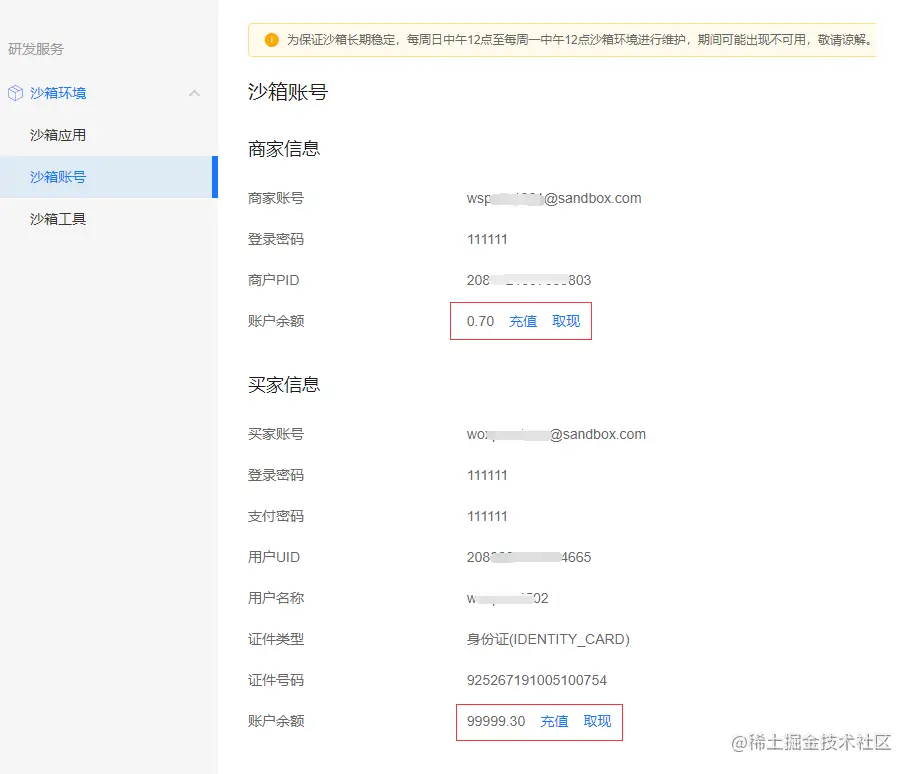Viewport: 913px width, 774px height.
Task: Open the 沙箱应用 menu item
Action: point(58,135)
